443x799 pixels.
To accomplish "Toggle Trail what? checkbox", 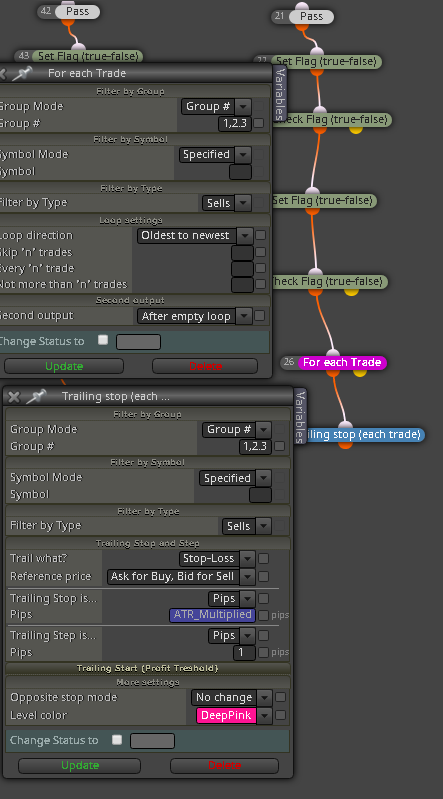I will (x=263, y=558).
